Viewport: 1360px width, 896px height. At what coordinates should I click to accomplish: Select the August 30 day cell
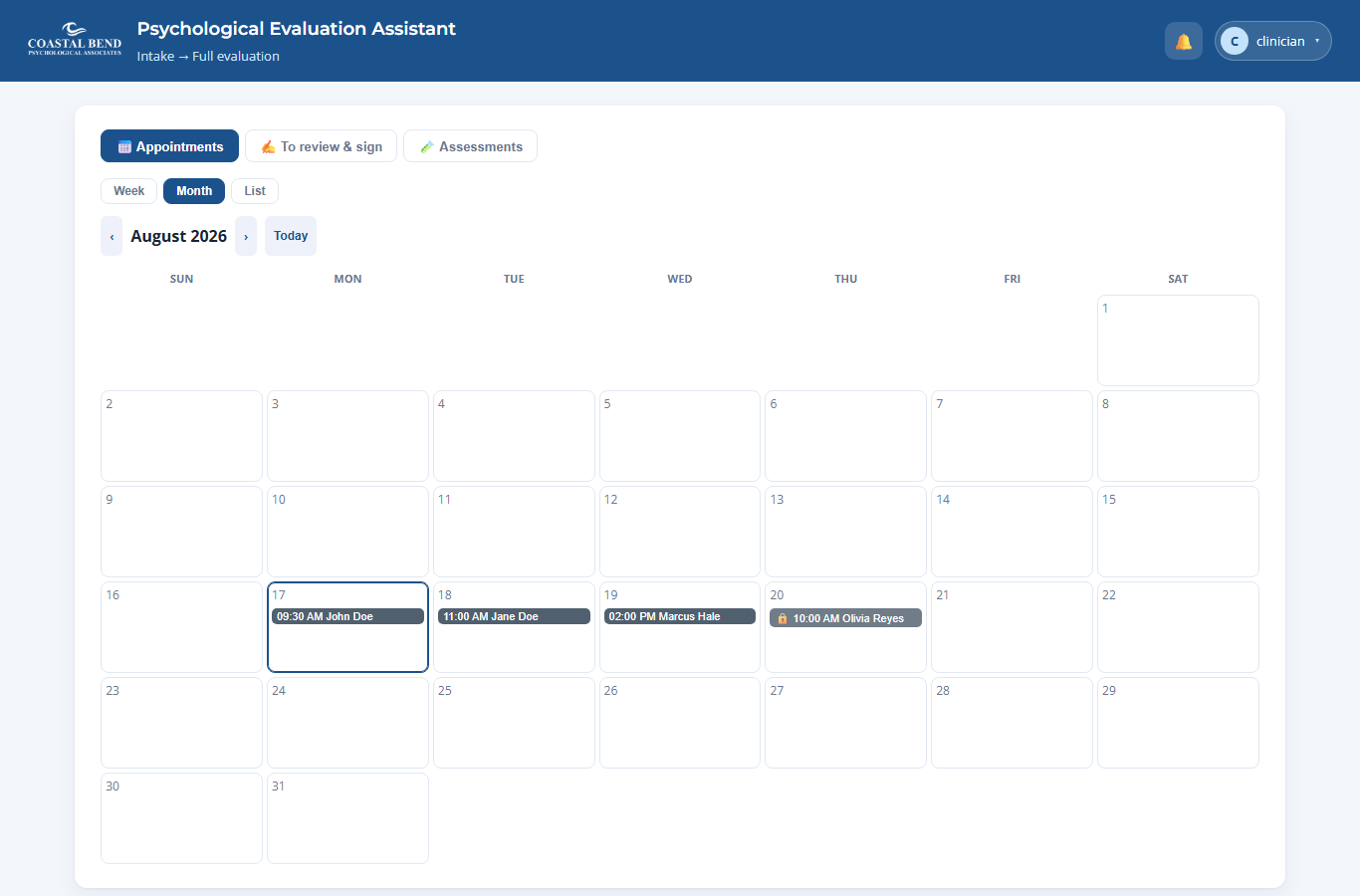coord(181,818)
